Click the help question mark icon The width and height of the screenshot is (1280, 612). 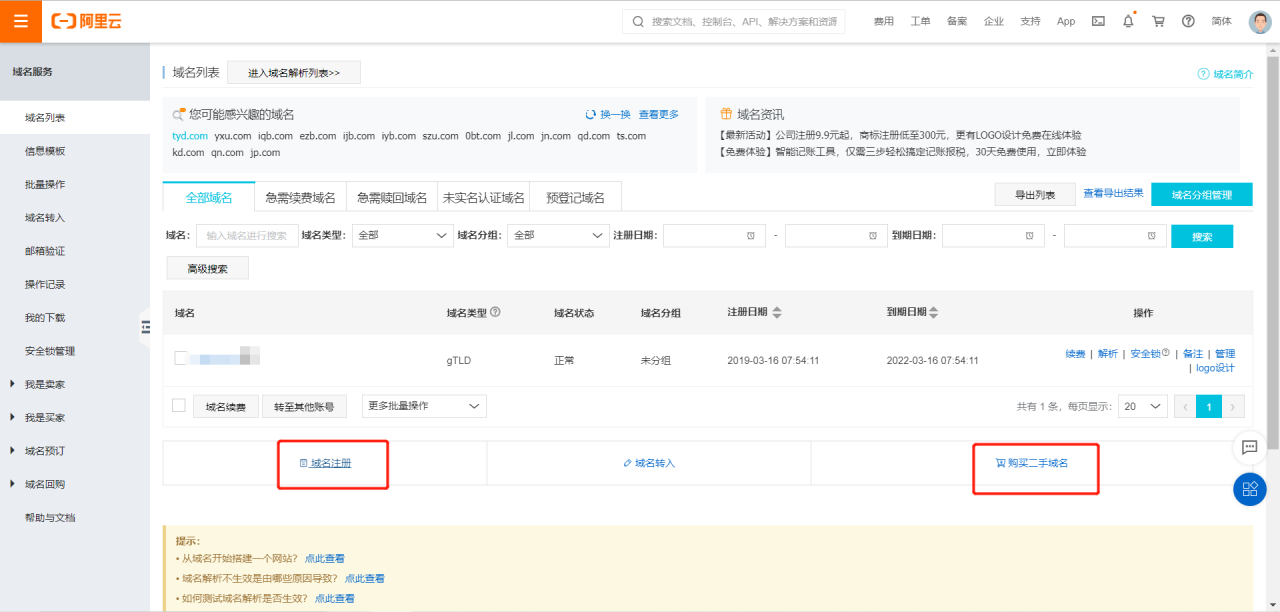coord(1189,20)
